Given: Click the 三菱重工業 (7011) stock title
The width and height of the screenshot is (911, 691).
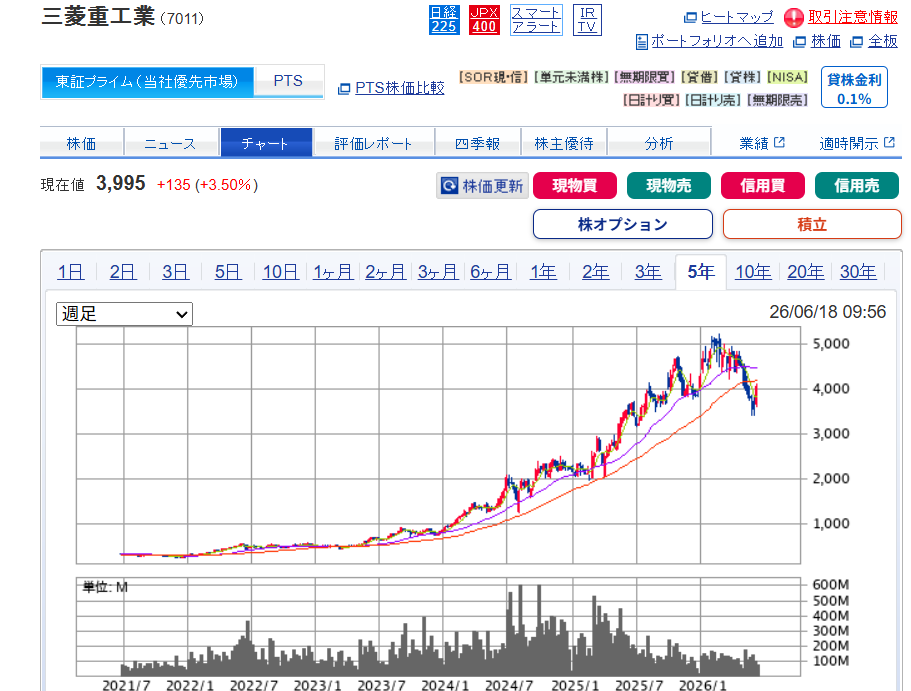Looking at the screenshot, I should point(123,17).
